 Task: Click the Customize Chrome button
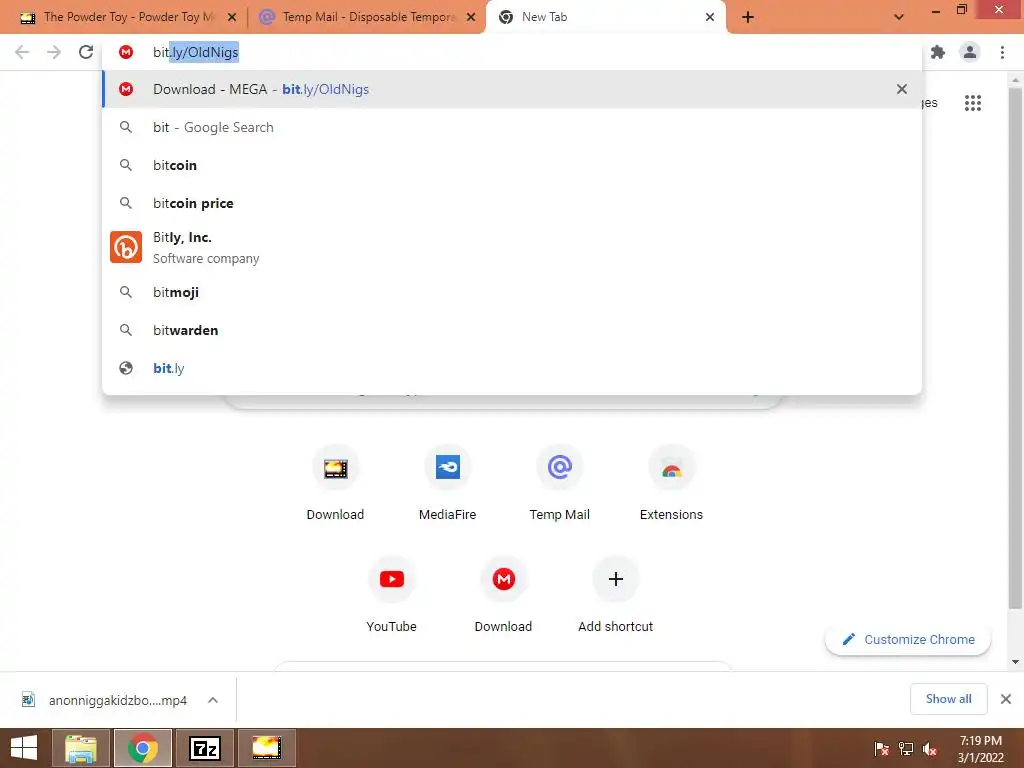[x=908, y=639]
